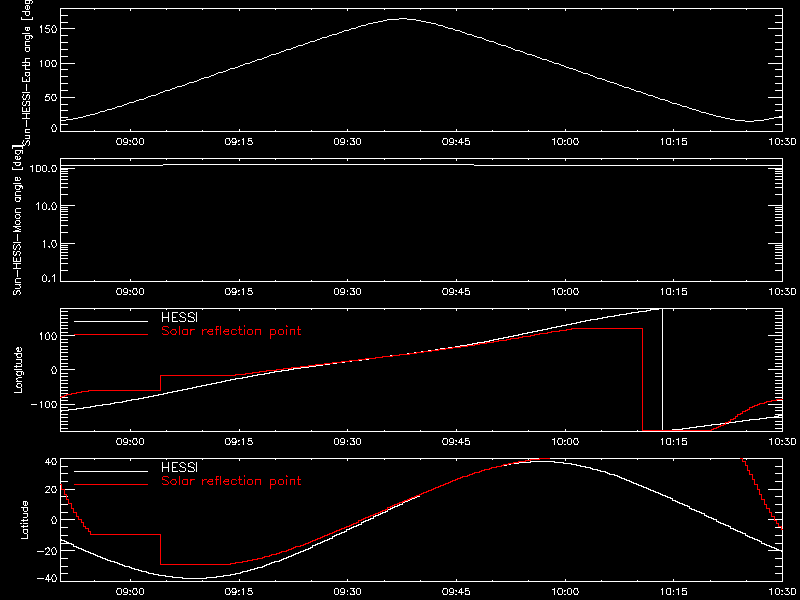
Task: Click the 50 tick on Earth angle axis
Action: tap(50, 97)
